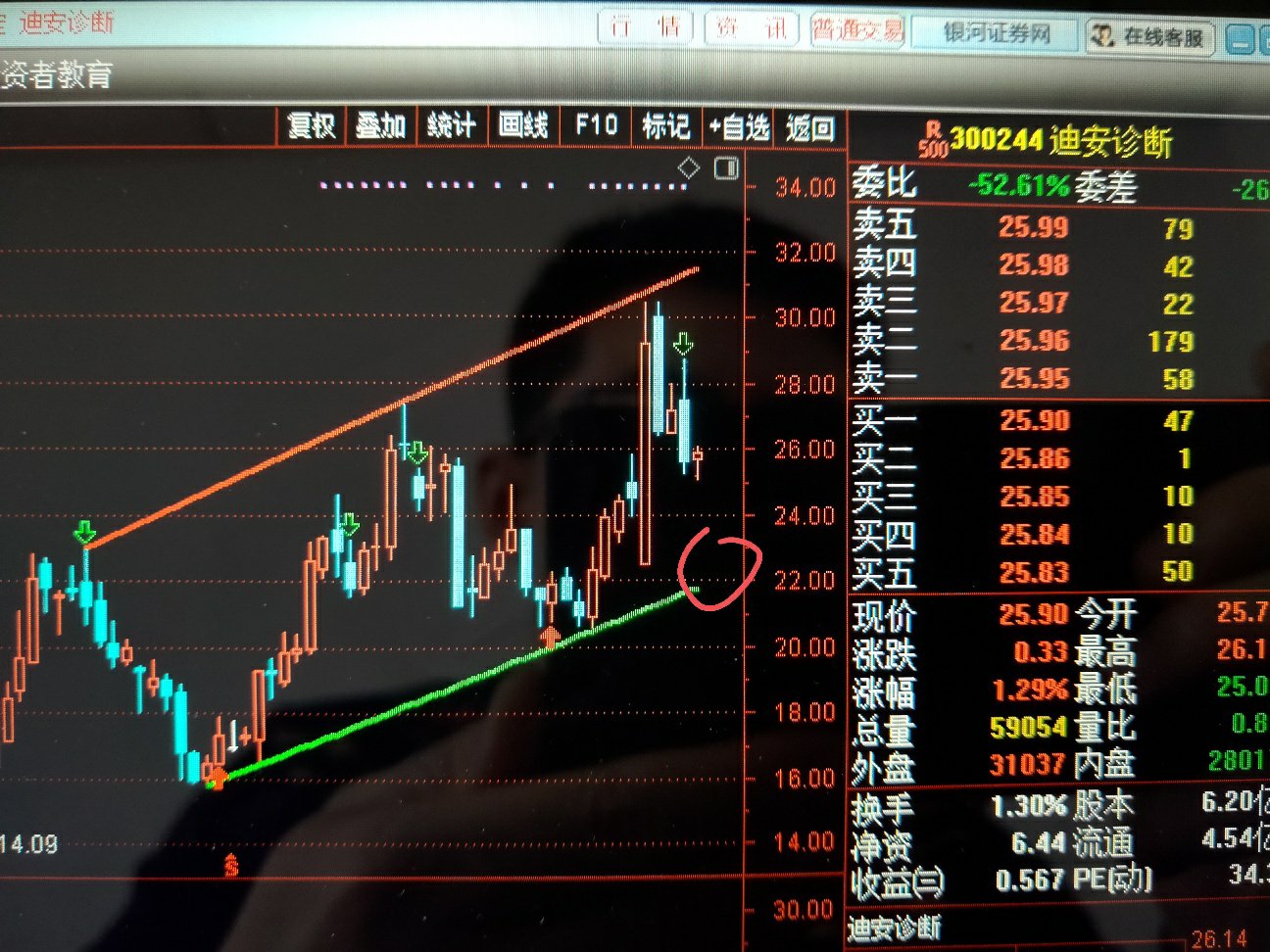The image size is (1270, 952).
Task: Click the 总量 value 59054
Action: pyautogui.click(x=1029, y=727)
